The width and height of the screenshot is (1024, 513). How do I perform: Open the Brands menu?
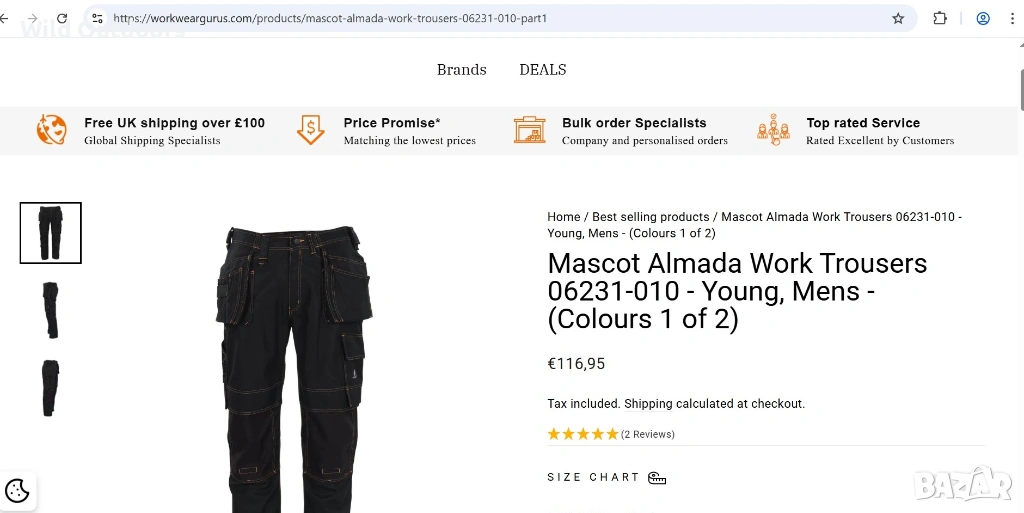461,70
